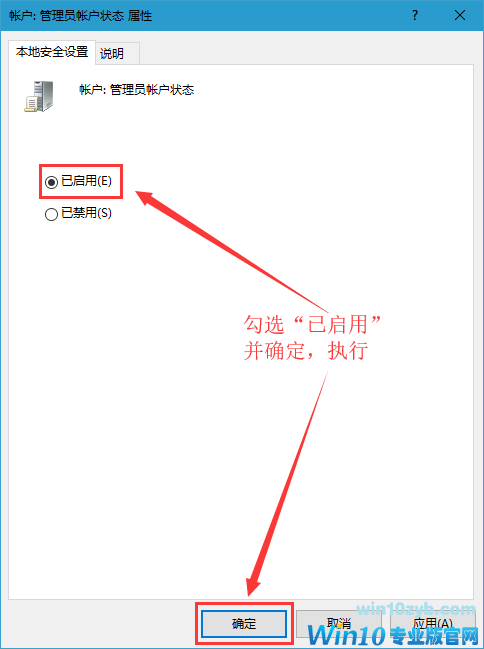Viewport: 484px width, 649px height.
Task: Click the red 并确定，执行 annotation line
Action: pos(306,351)
